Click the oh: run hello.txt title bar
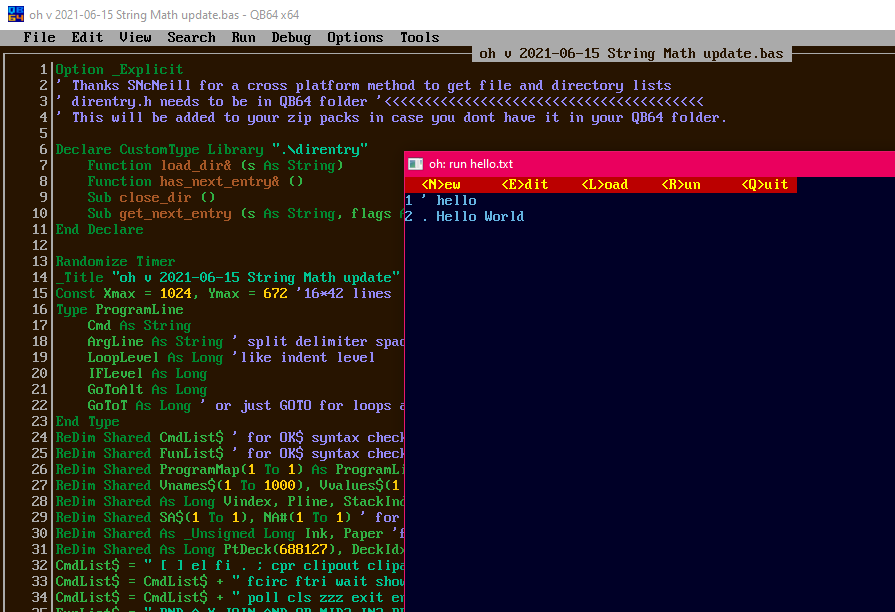Screen dimensions: 895x612 pyautogui.click(x=600, y=164)
